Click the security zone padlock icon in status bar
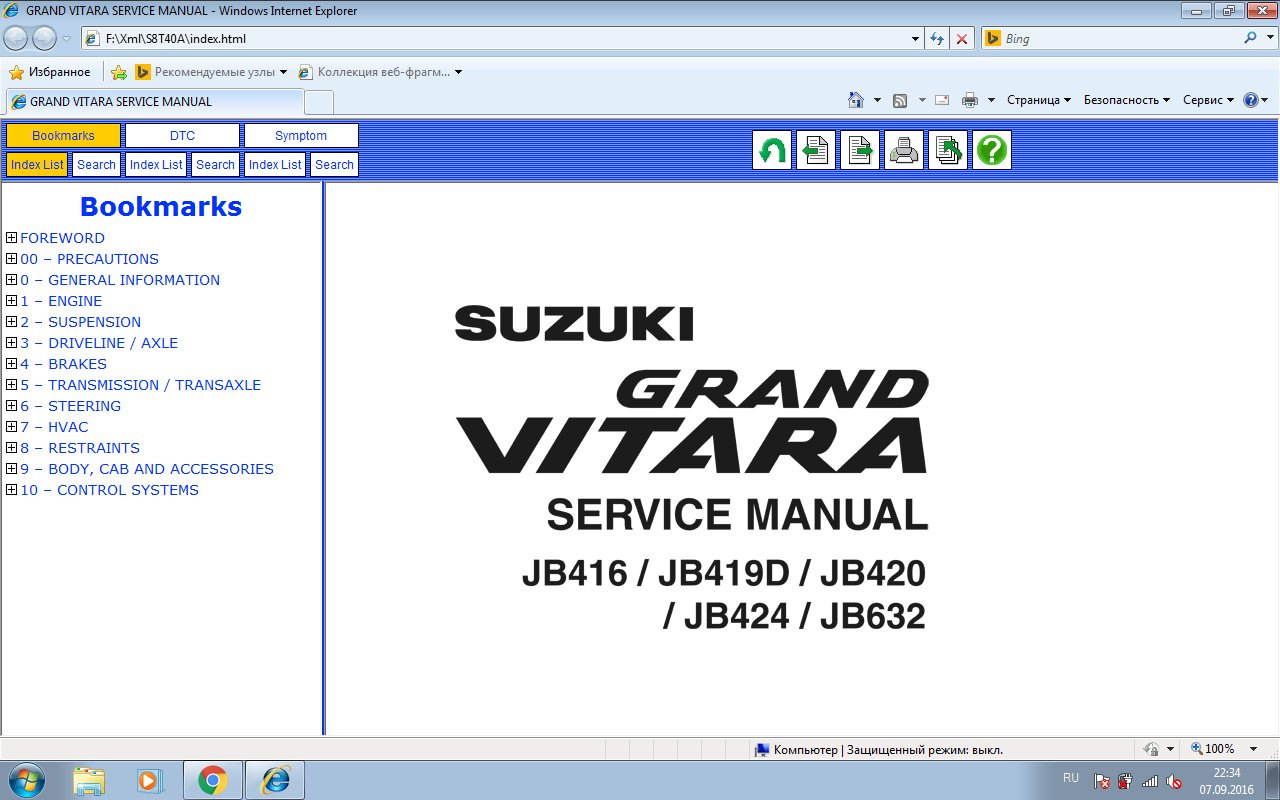 click(1152, 749)
